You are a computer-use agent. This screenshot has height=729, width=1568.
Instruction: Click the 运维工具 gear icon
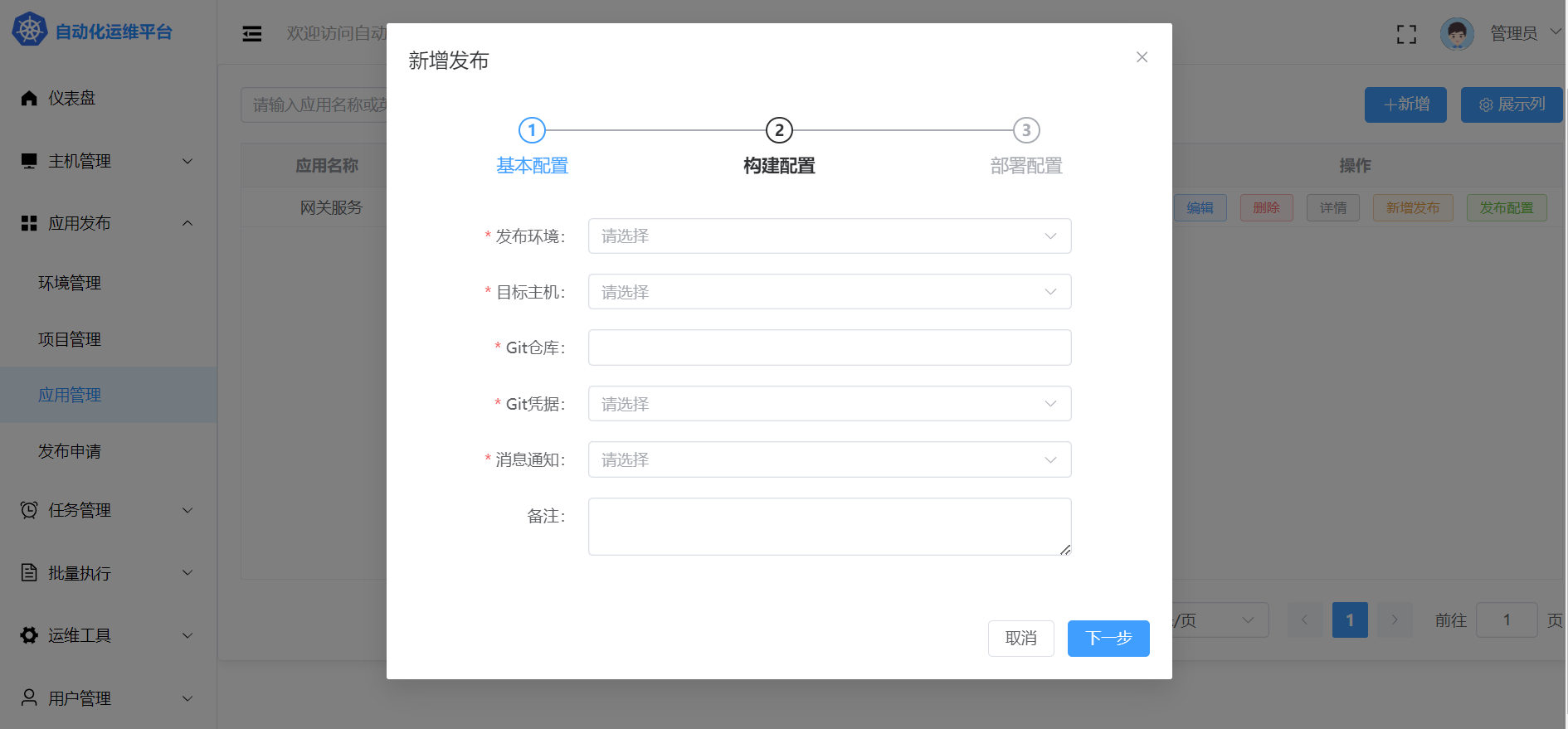click(29, 635)
